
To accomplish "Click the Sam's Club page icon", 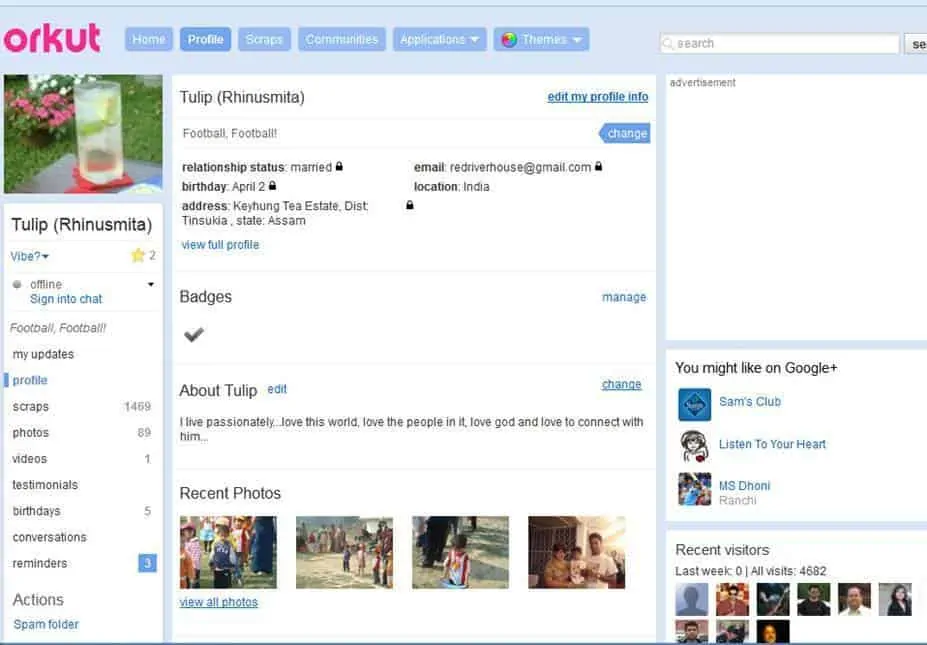I will [x=694, y=404].
